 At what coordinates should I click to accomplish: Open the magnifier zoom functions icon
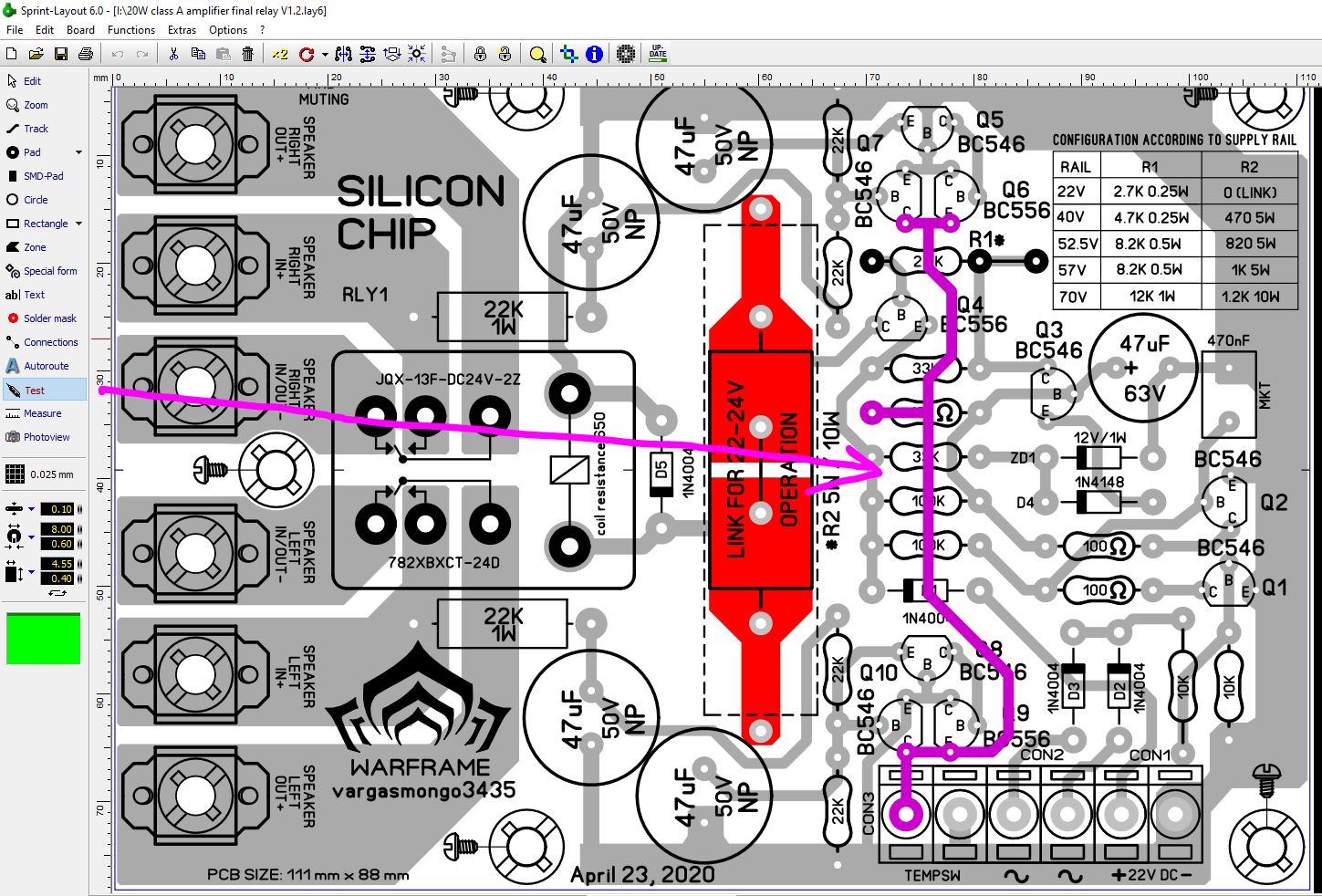click(537, 54)
